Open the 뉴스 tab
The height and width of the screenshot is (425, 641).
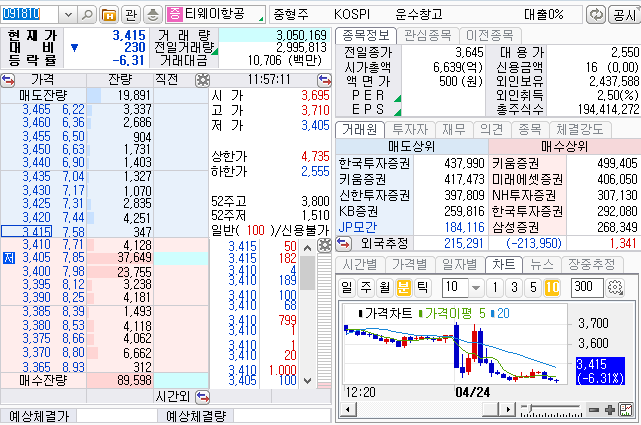pos(542,265)
